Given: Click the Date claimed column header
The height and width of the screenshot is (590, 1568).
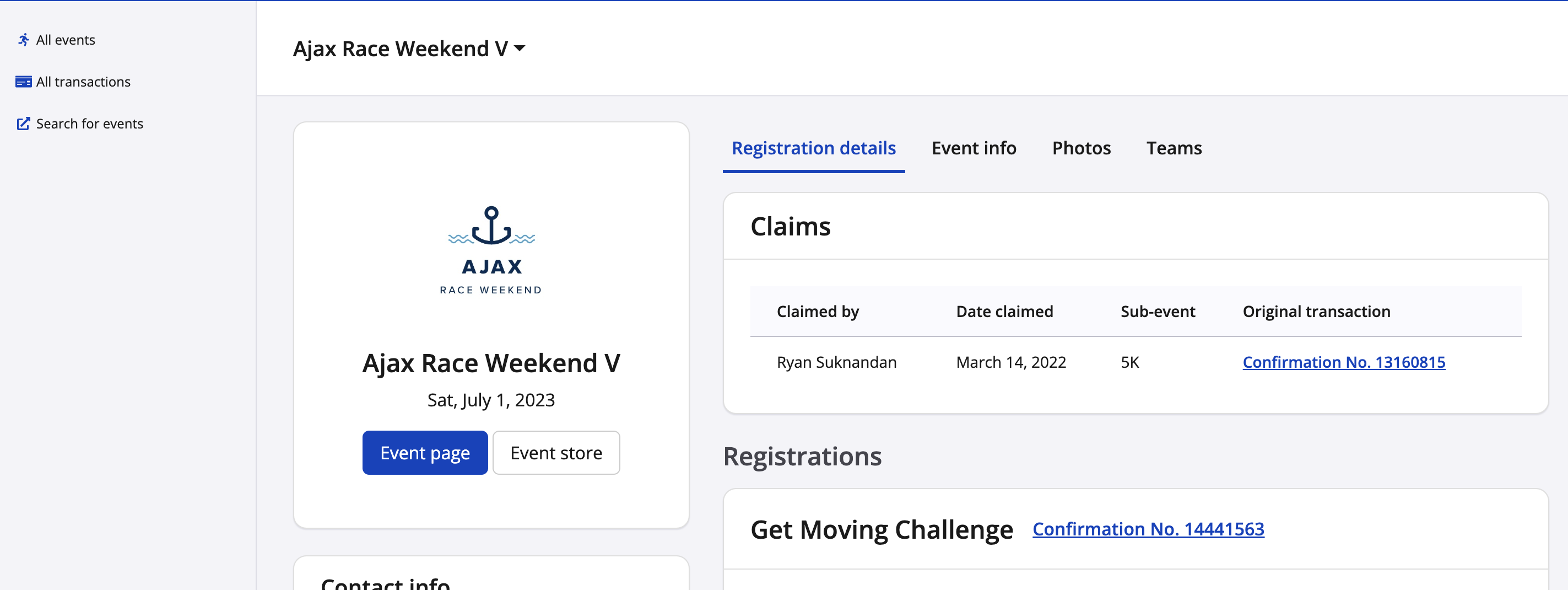Looking at the screenshot, I should (x=1004, y=312).
